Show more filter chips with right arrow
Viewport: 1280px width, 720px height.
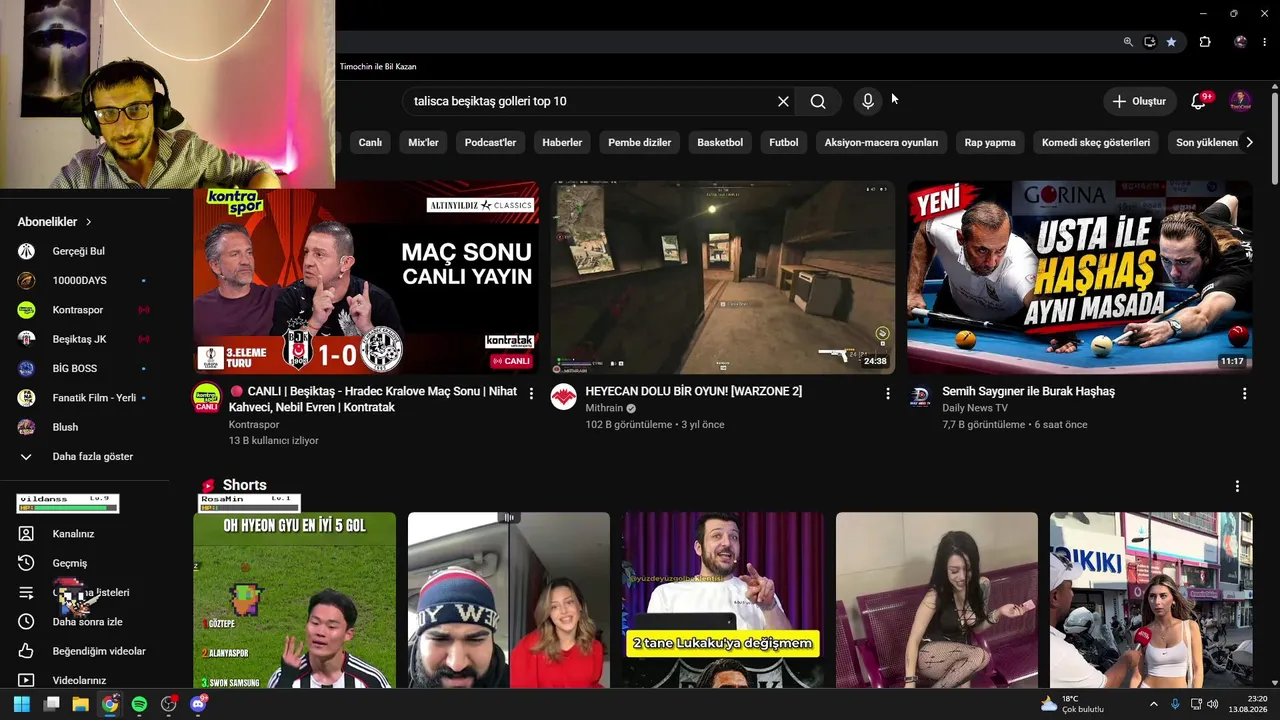point(1249,142)
